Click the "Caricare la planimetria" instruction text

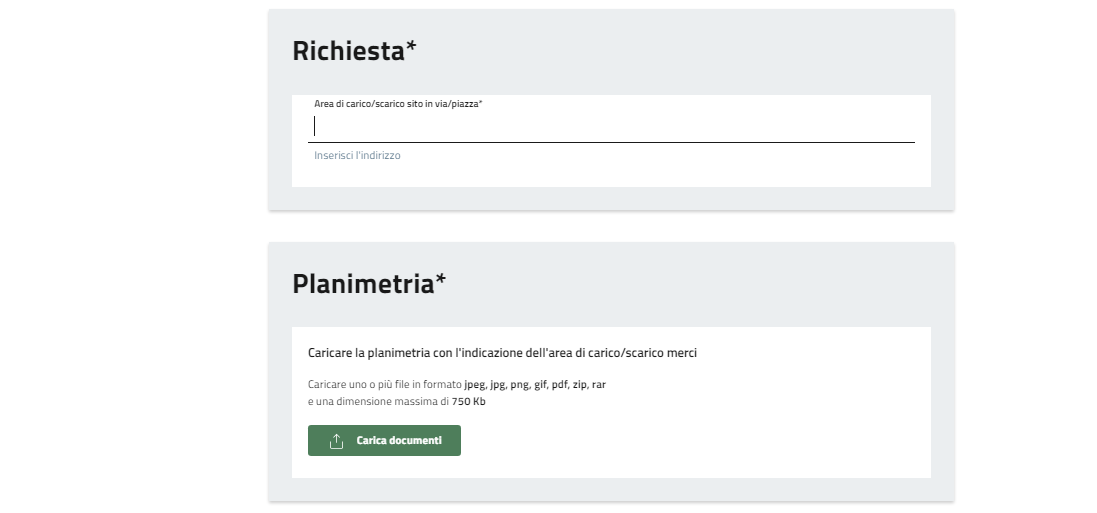click(502, 353)
